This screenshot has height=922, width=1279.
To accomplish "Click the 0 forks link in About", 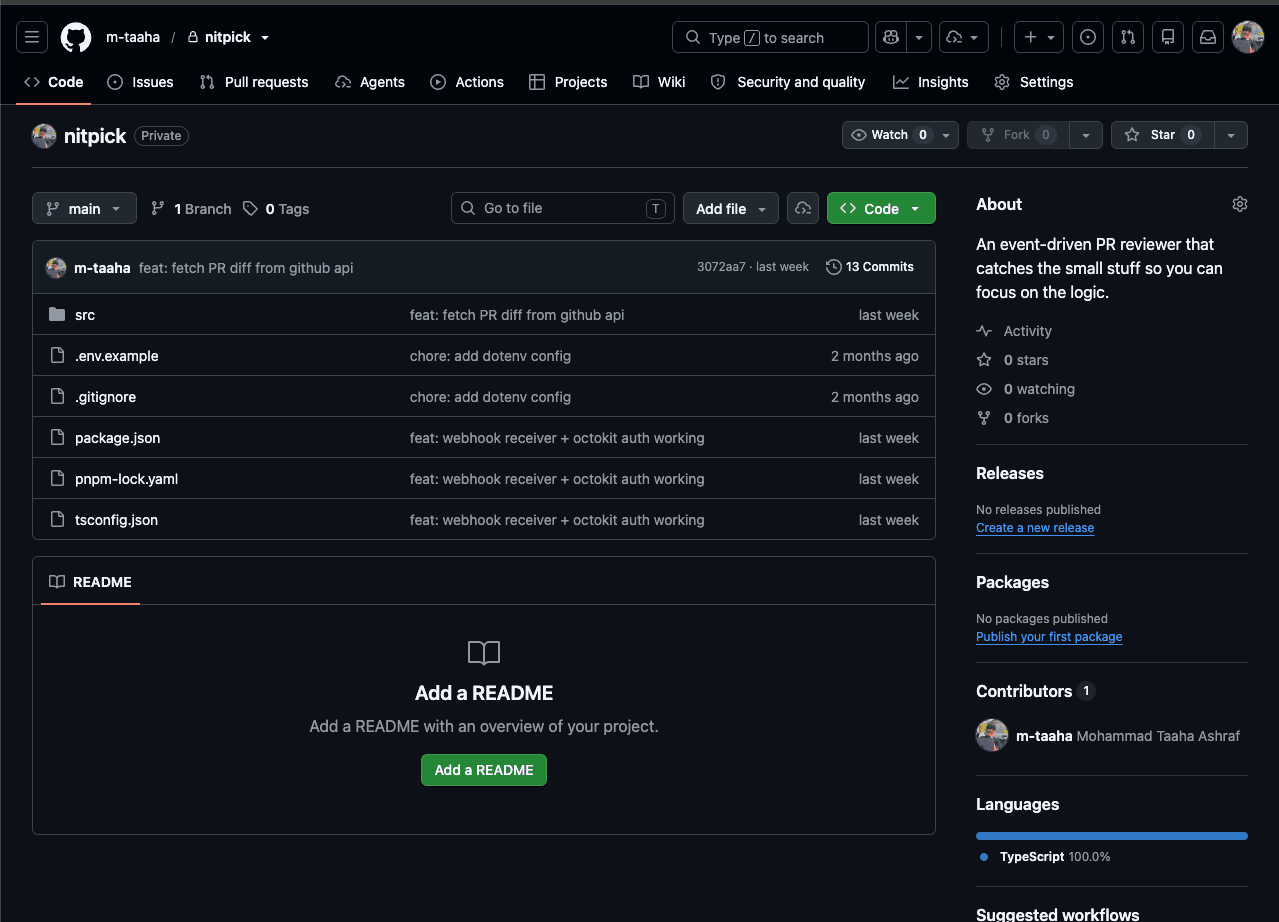I will point(1026,418).
